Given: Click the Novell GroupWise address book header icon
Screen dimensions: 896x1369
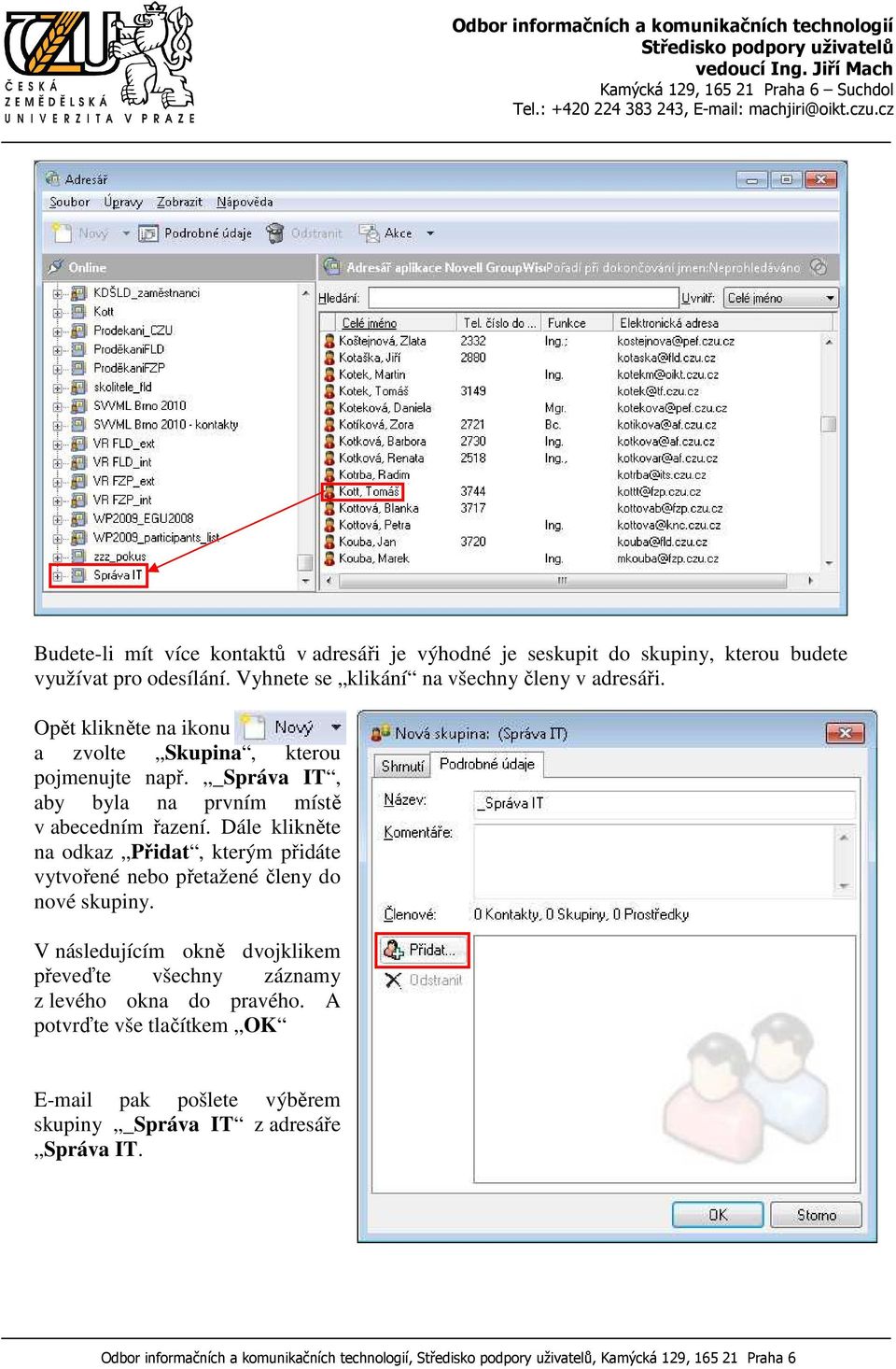Looking at the screenshot, I should click(x=331, y=267).
